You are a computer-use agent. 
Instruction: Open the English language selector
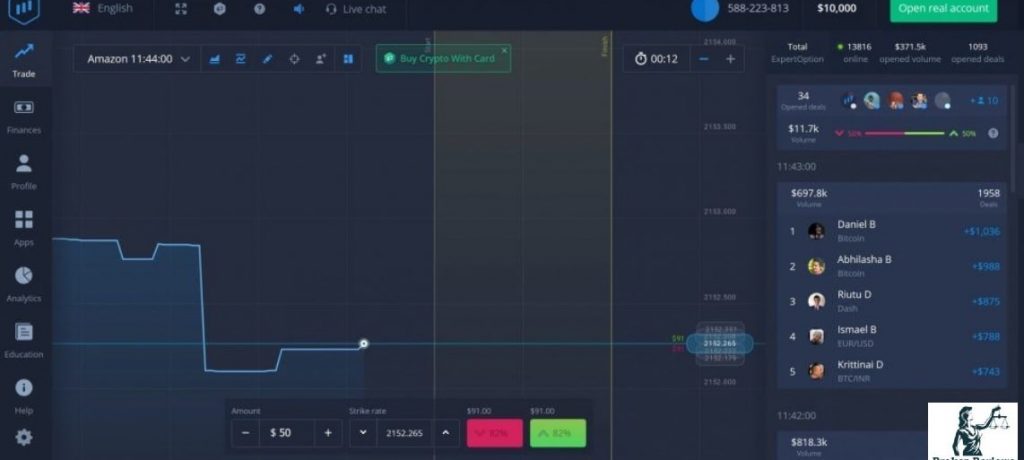coord(103,8)
